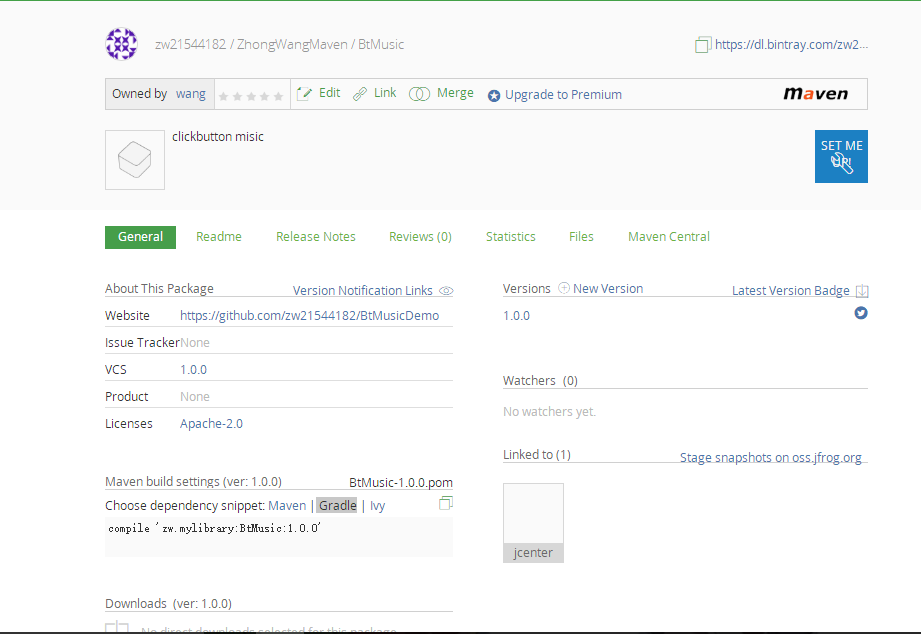Click the 'No watchers yet.' text
921x634 pixels.
pos(549,411)
